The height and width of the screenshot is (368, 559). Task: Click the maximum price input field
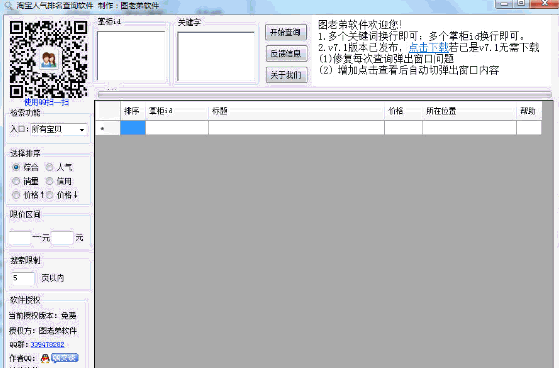pyautogui.click(x=62, y=237)
